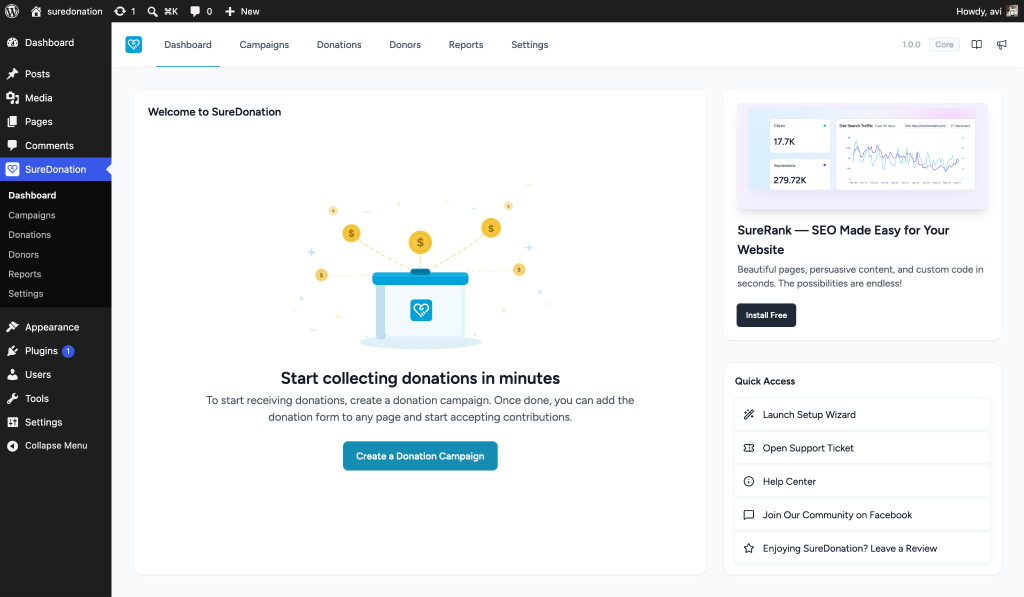Click the SureRank analytics preview image
Image resolution: width=1024 pixels, height=597 pixels.
point(862,156)
